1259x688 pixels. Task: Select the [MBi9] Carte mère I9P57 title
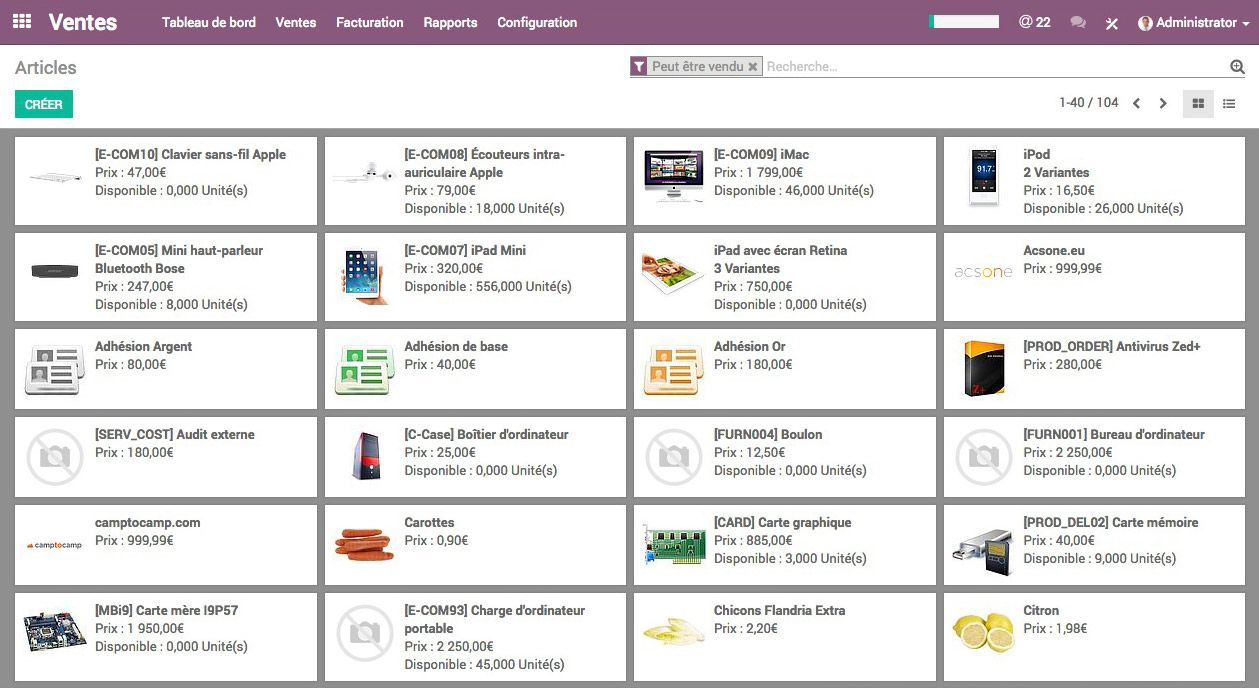pyautogui.click(x=166, y=610)
